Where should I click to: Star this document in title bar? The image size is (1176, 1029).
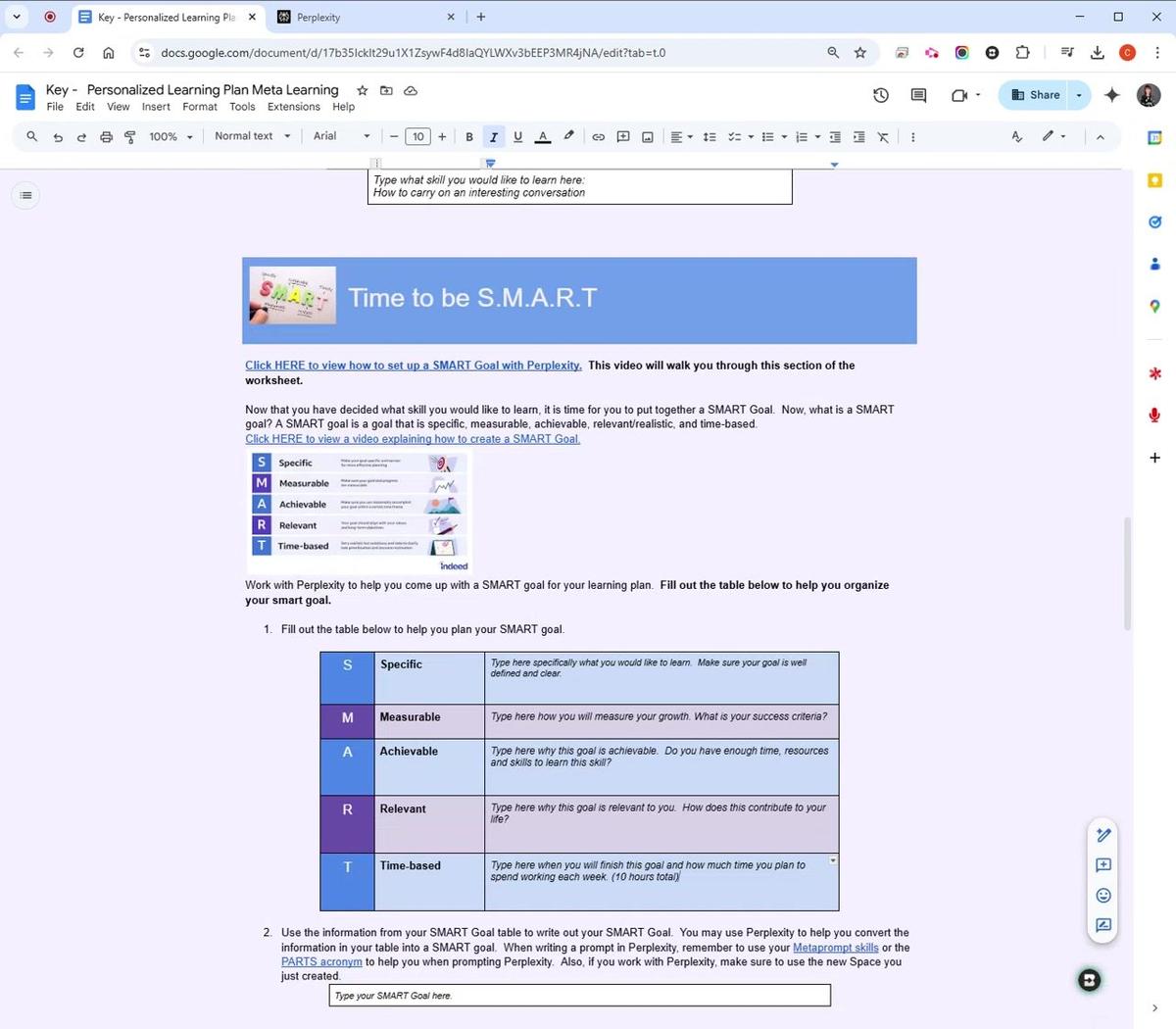pos(363,90)
